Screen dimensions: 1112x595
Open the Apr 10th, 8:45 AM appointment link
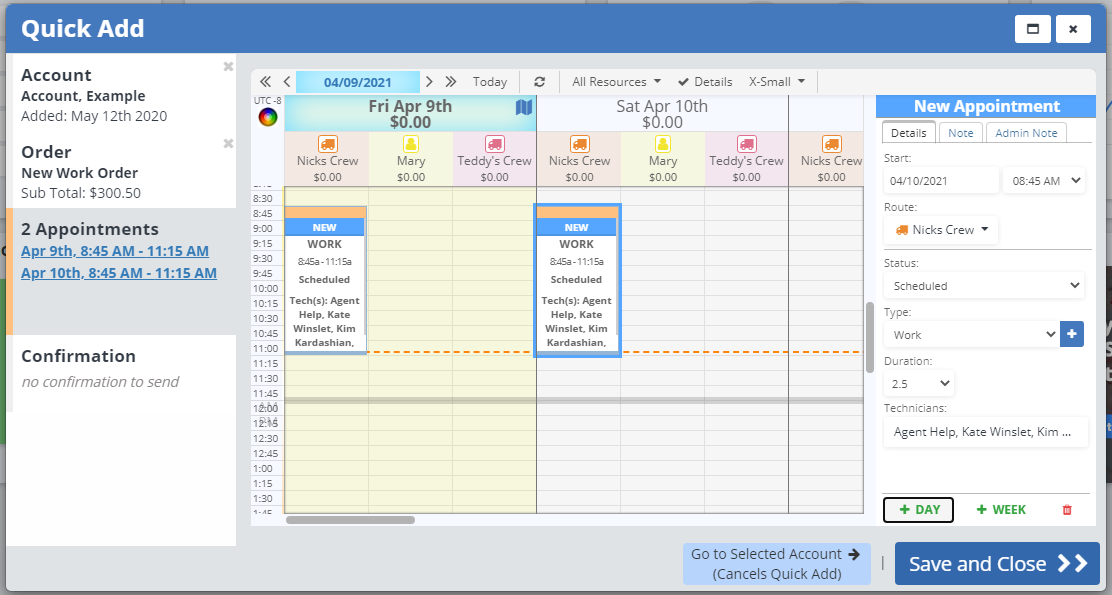coord(119,273)
